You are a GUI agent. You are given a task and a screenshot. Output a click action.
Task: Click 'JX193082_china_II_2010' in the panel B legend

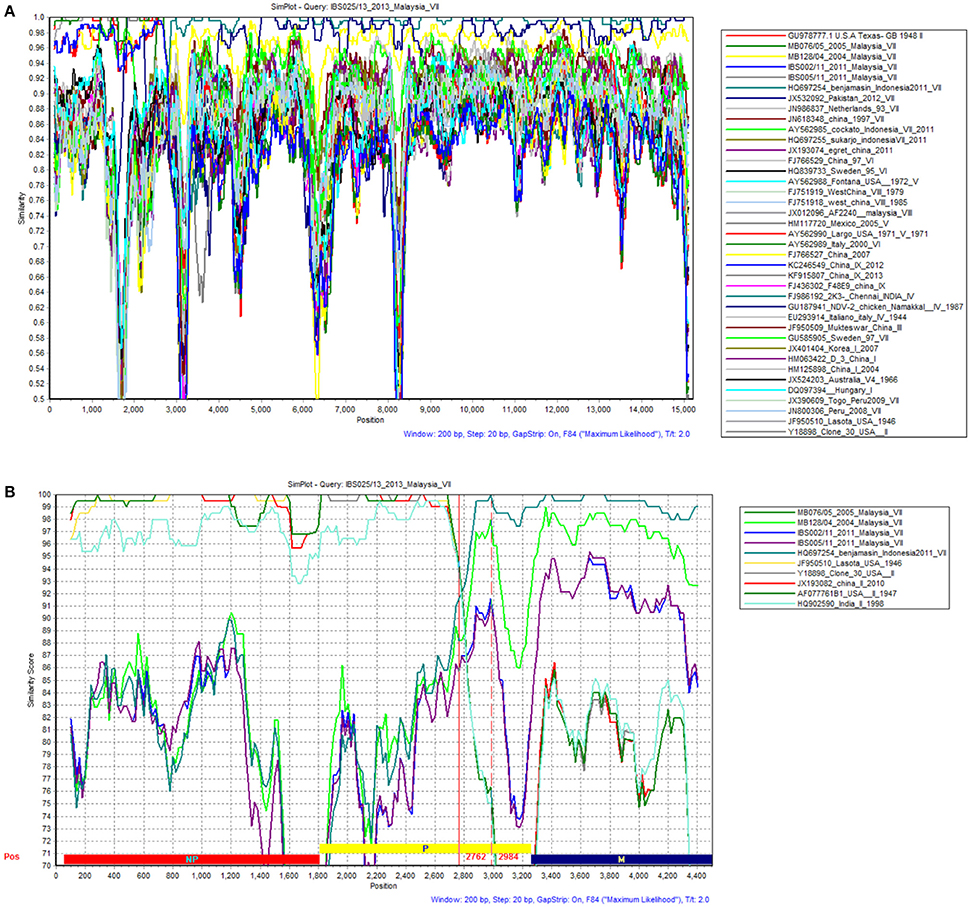tap(841, 583)
